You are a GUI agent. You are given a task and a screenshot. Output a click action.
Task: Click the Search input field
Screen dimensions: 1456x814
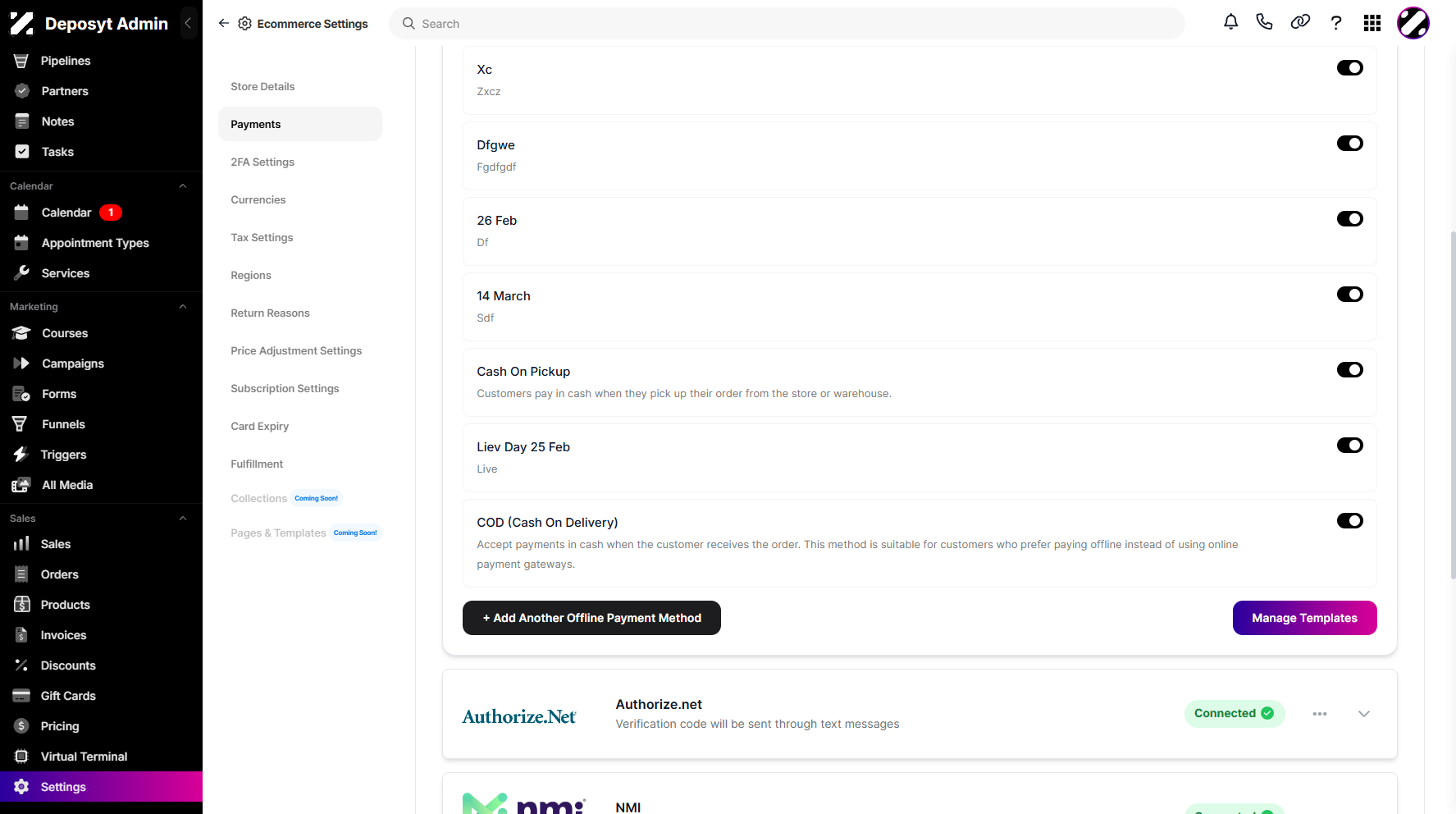787,24
